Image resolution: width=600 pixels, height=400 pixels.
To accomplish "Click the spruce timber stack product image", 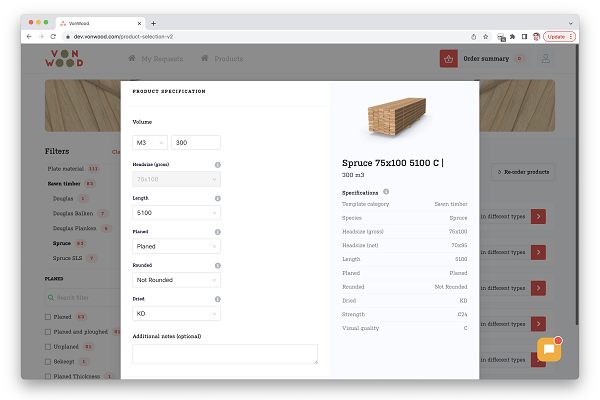I will pyautogui.click(x=397, y=116).
